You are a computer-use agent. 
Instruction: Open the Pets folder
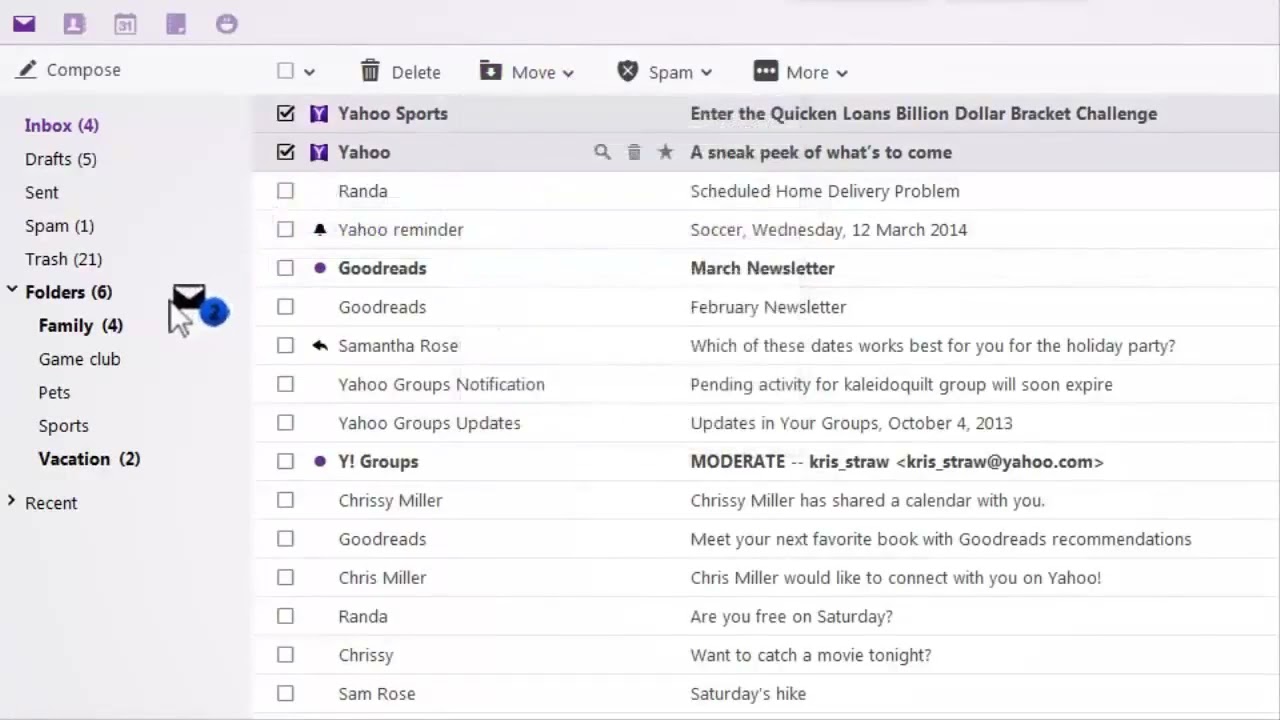coord(54,393)
